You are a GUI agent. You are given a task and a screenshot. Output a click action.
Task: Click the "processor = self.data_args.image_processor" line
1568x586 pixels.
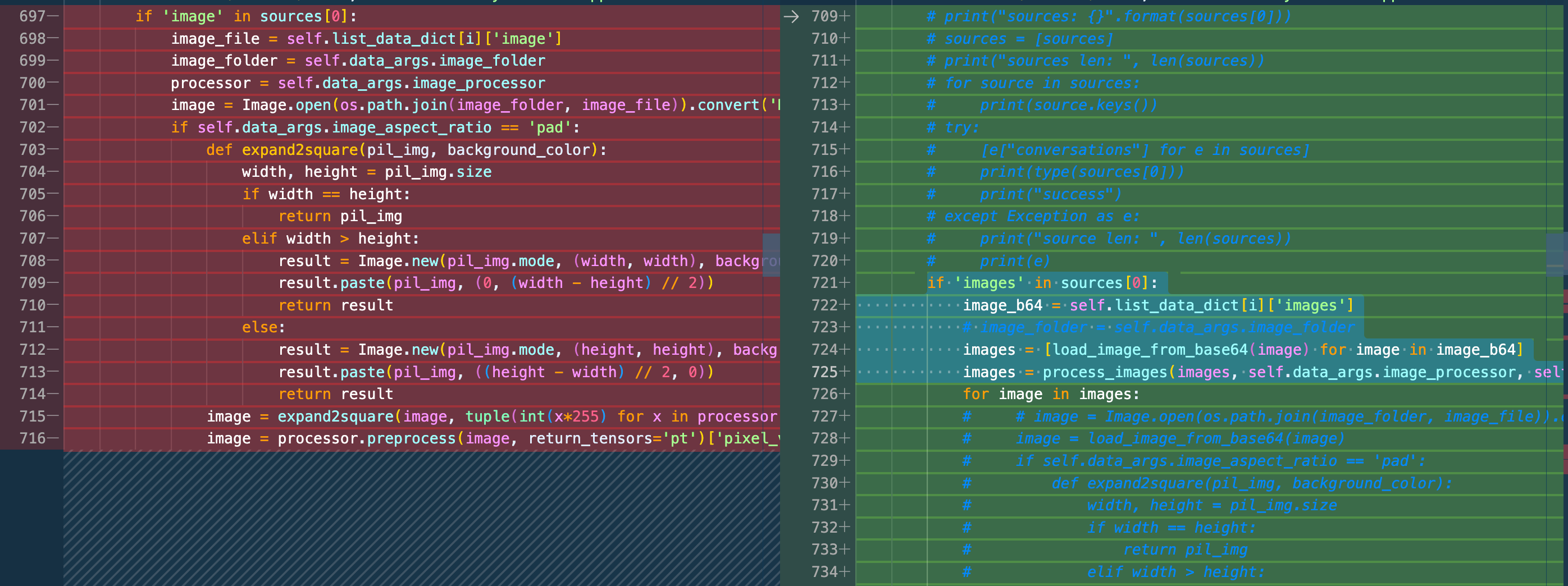pyautogui.click(x=358, y=84)
